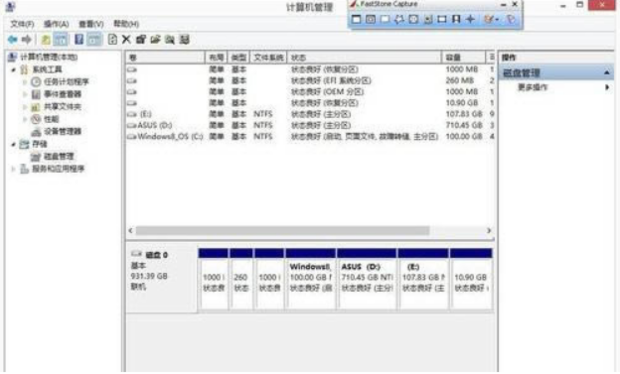Go back using the toolbar Back arrow
620x374 pixels.
(12, 40)
